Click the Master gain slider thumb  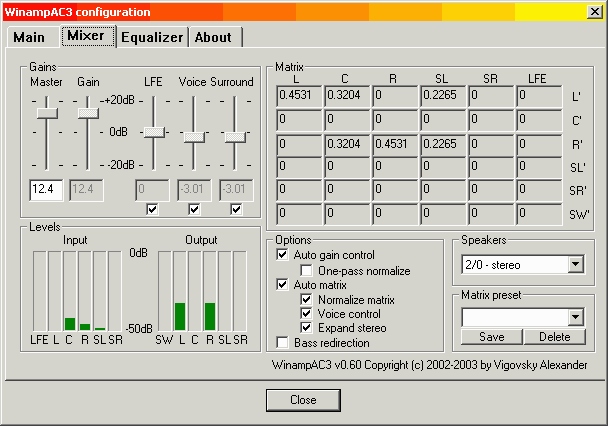tap(47, 113)
